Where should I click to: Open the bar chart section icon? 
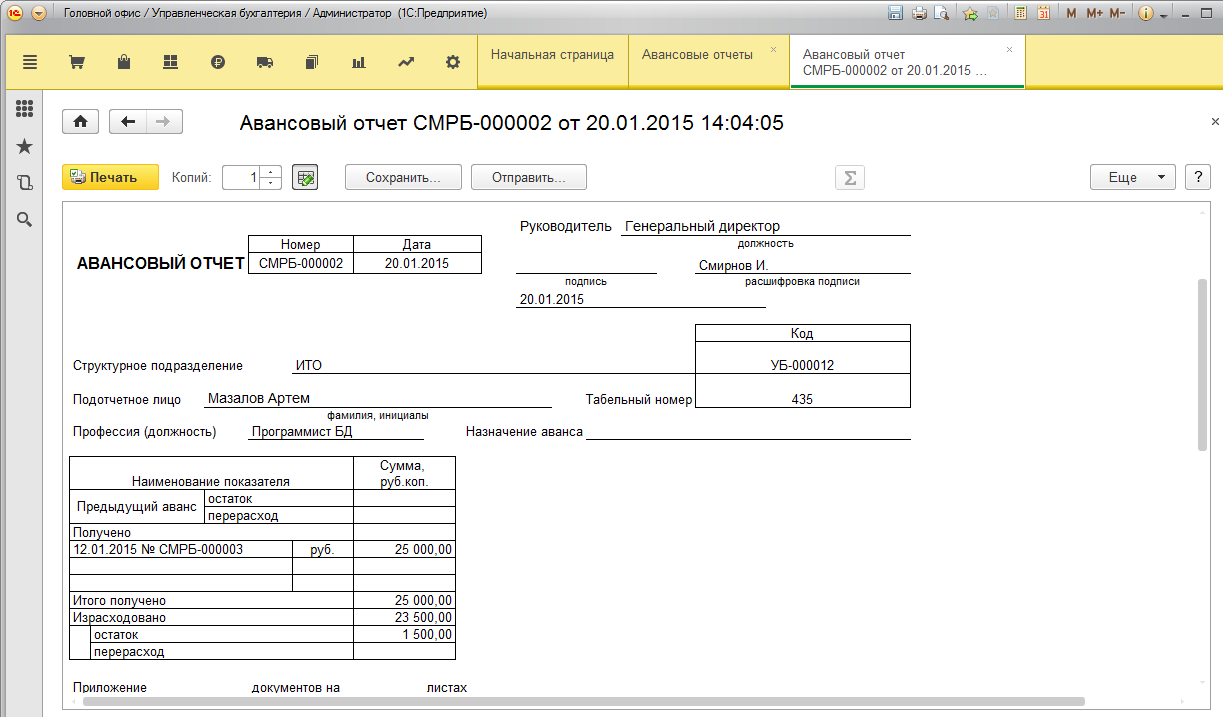tap(358, 62)
